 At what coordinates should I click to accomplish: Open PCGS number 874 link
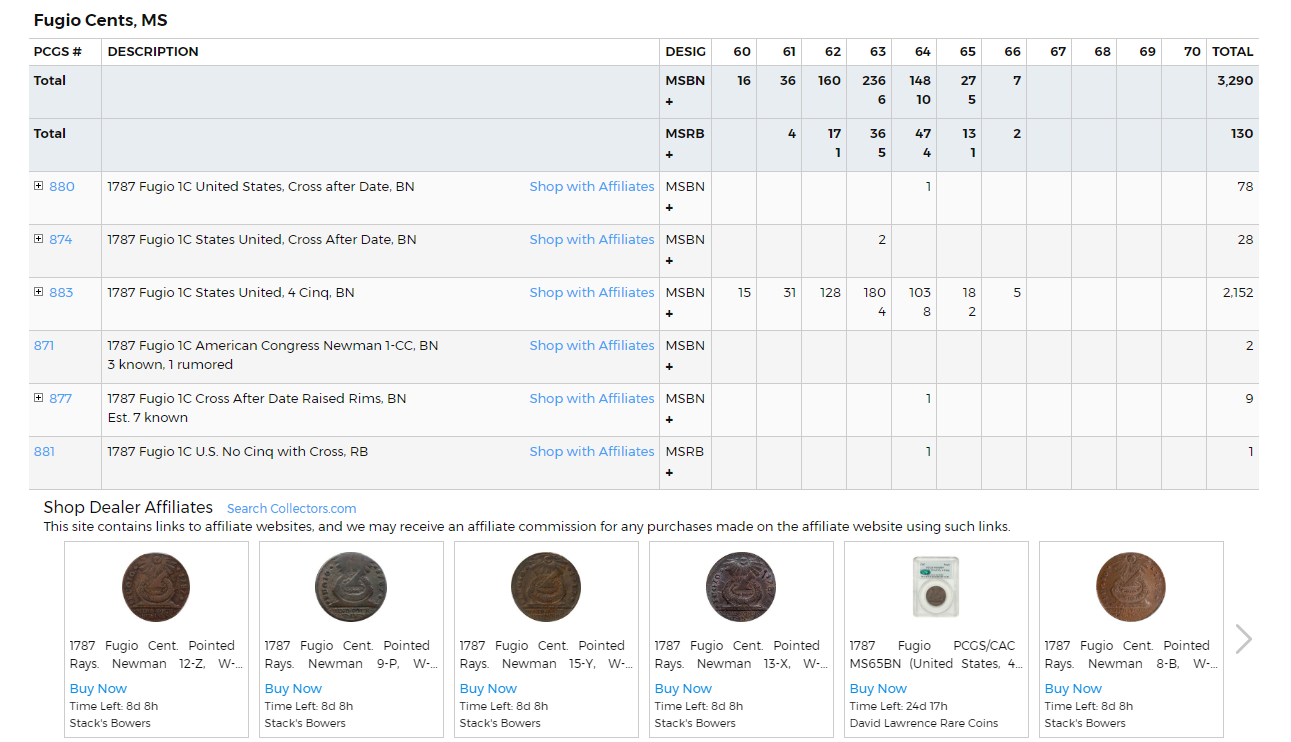tap(61, 240)
